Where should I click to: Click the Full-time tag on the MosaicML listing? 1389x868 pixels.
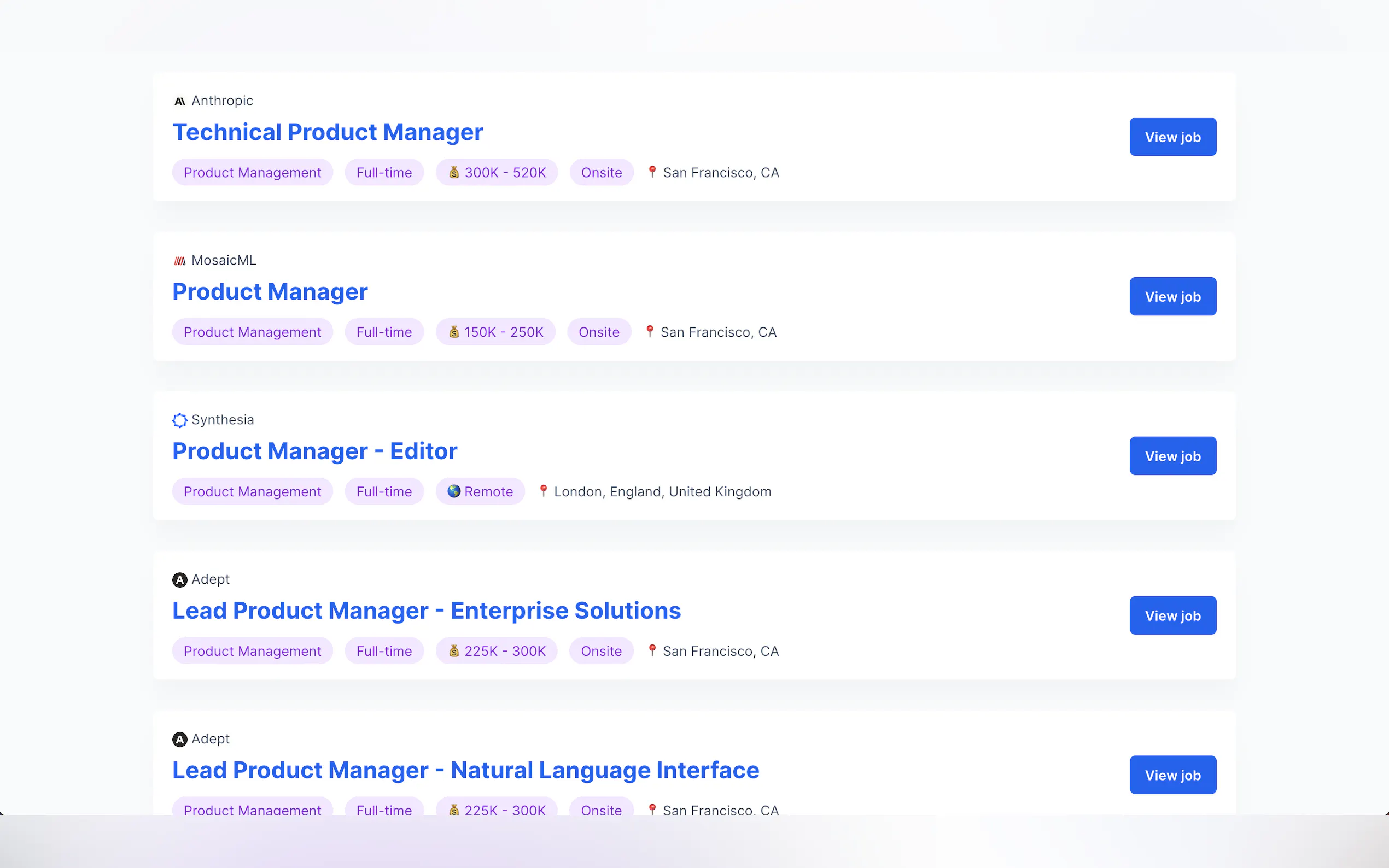(383, 332)
